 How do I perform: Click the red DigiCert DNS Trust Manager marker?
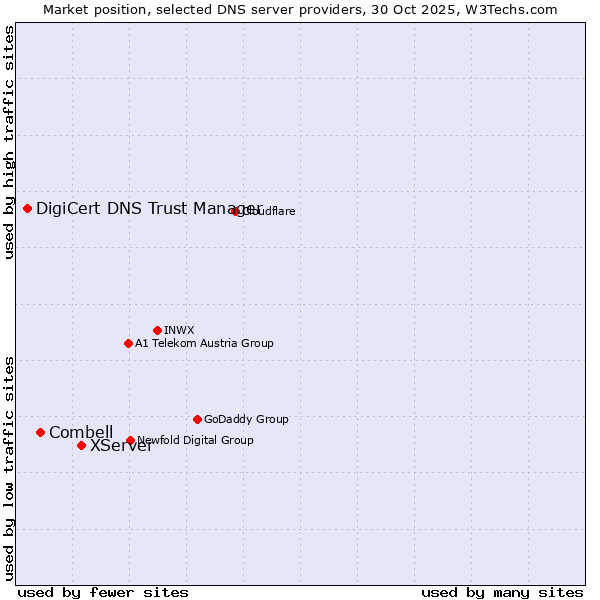pyautogui.click(x=27, y=208)
